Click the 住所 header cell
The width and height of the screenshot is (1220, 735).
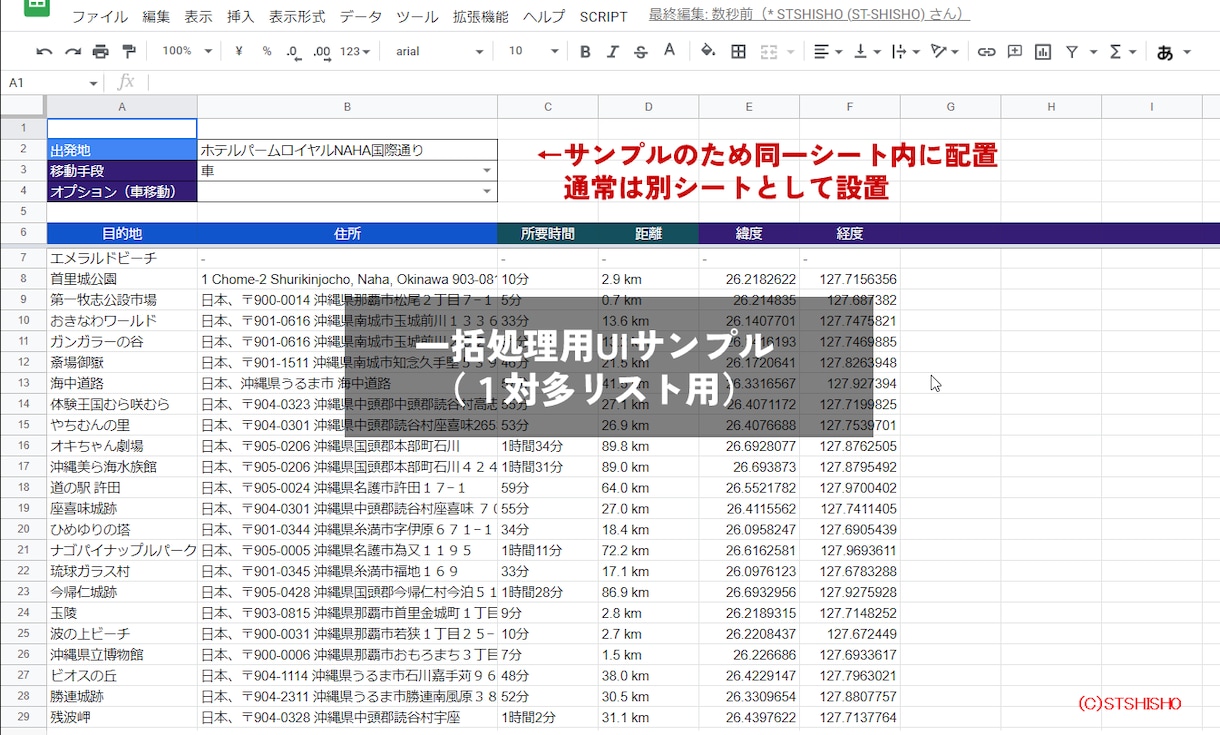(347, 234)
